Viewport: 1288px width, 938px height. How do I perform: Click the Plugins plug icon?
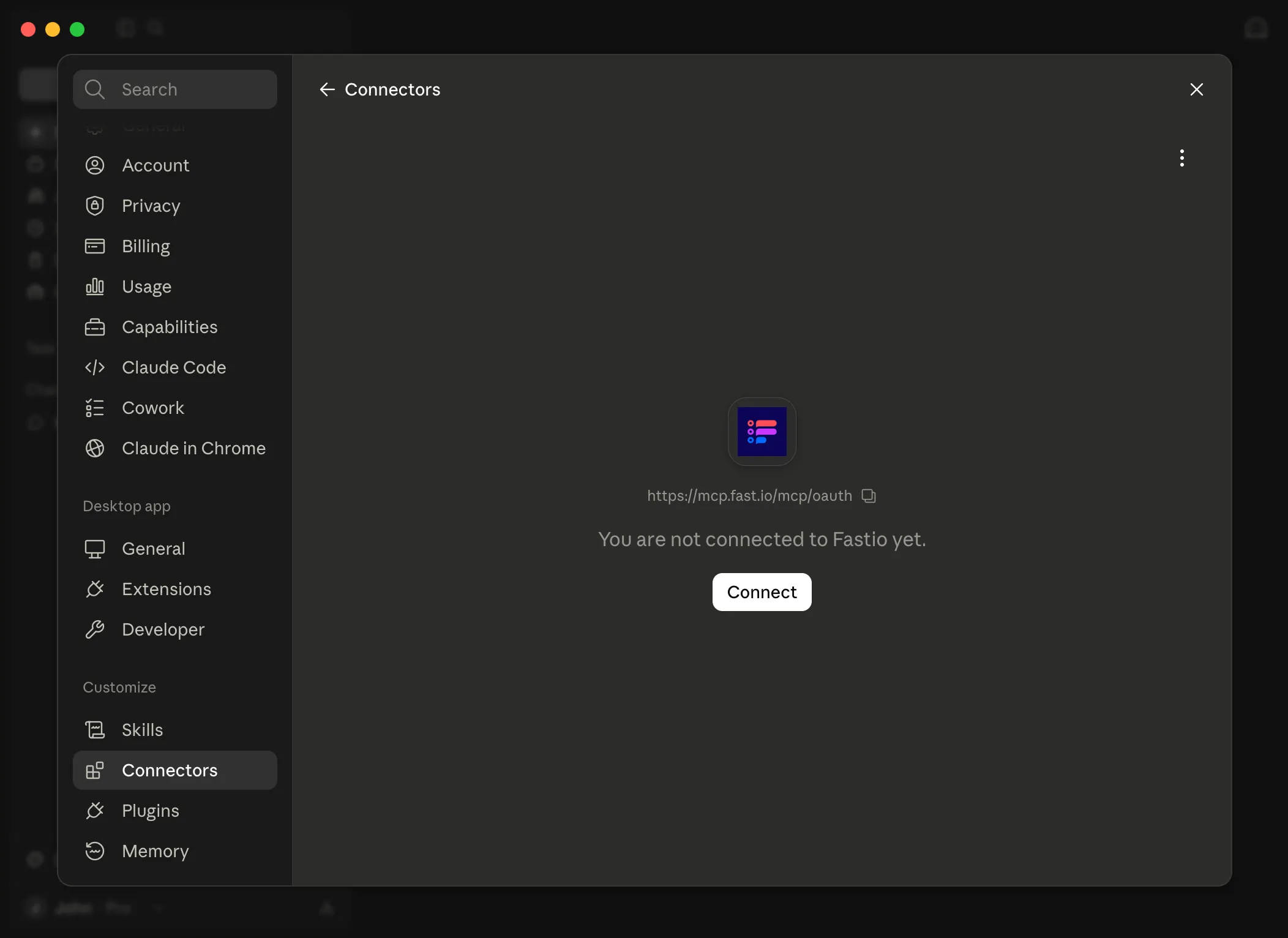[x=95, y=811]
